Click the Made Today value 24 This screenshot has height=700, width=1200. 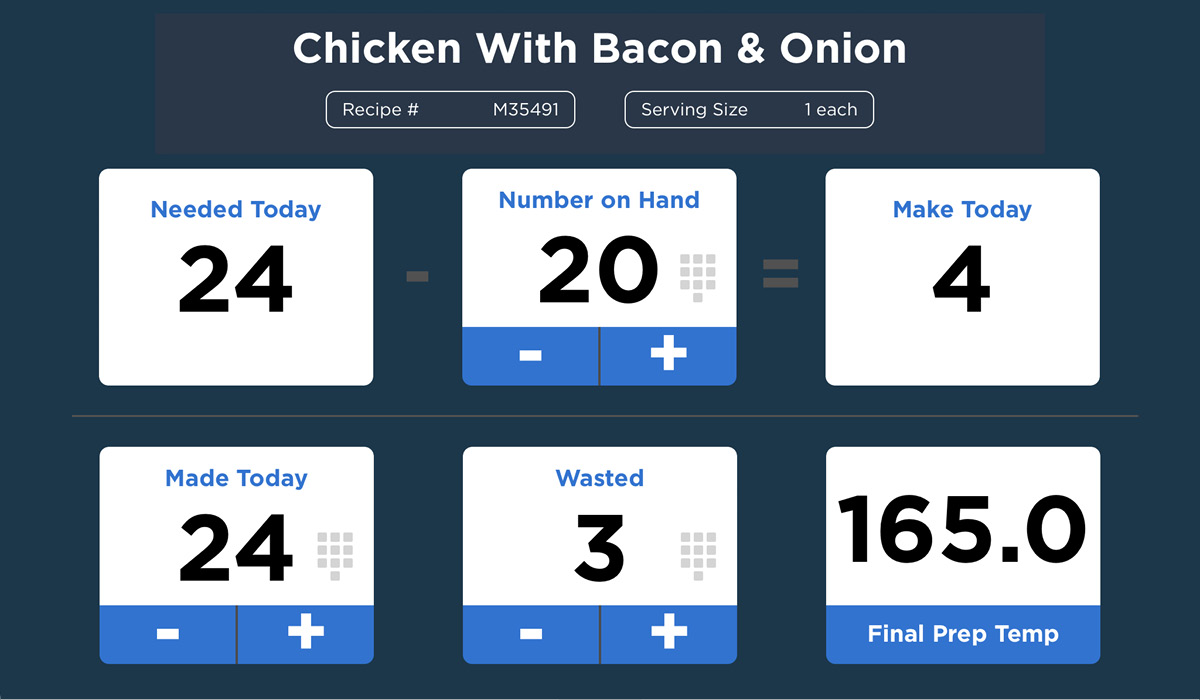[236, 551]
